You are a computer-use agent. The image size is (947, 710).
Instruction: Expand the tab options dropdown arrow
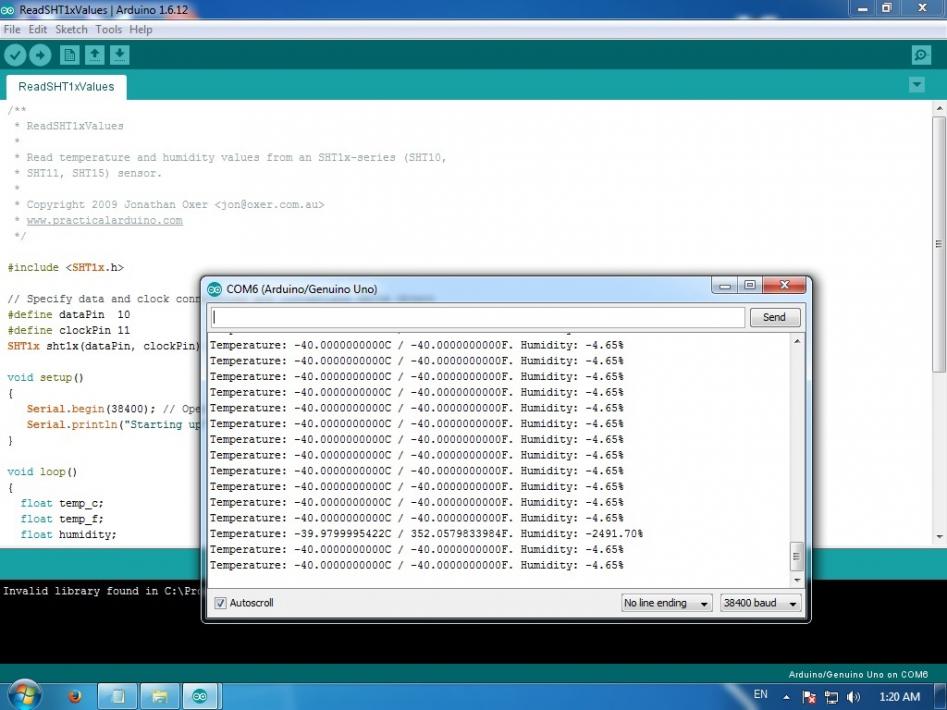(x=917, y=85)
